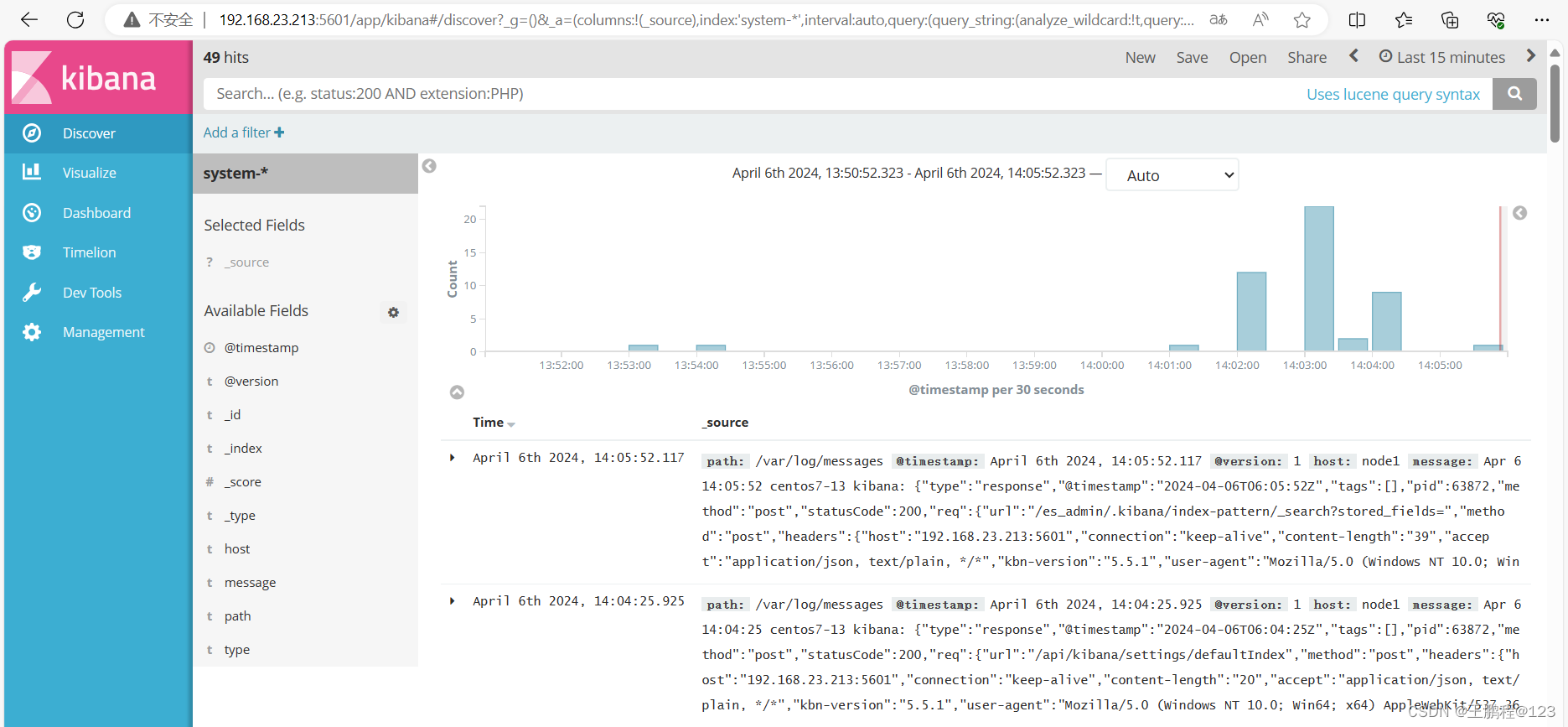Click Add a filter link
Viewport: 1568px width, 727px height.
[244, 132]
